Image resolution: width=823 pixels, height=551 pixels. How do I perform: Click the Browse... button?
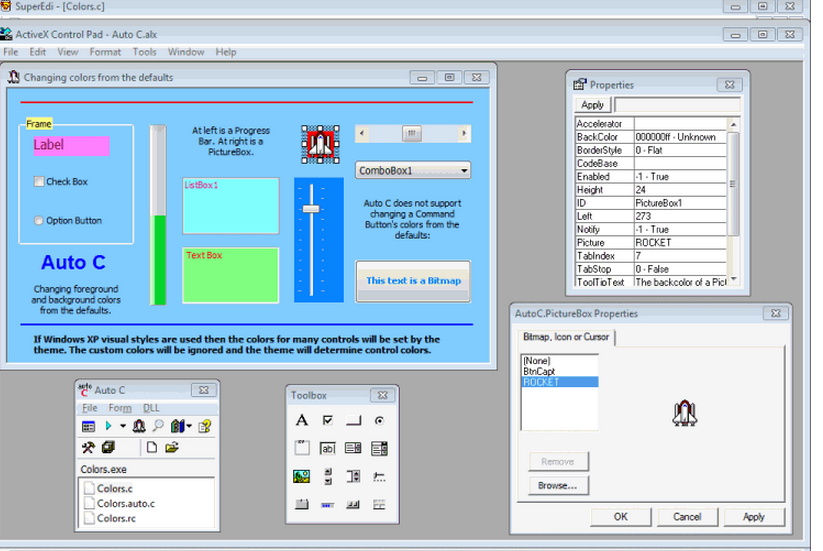[558, 486]
